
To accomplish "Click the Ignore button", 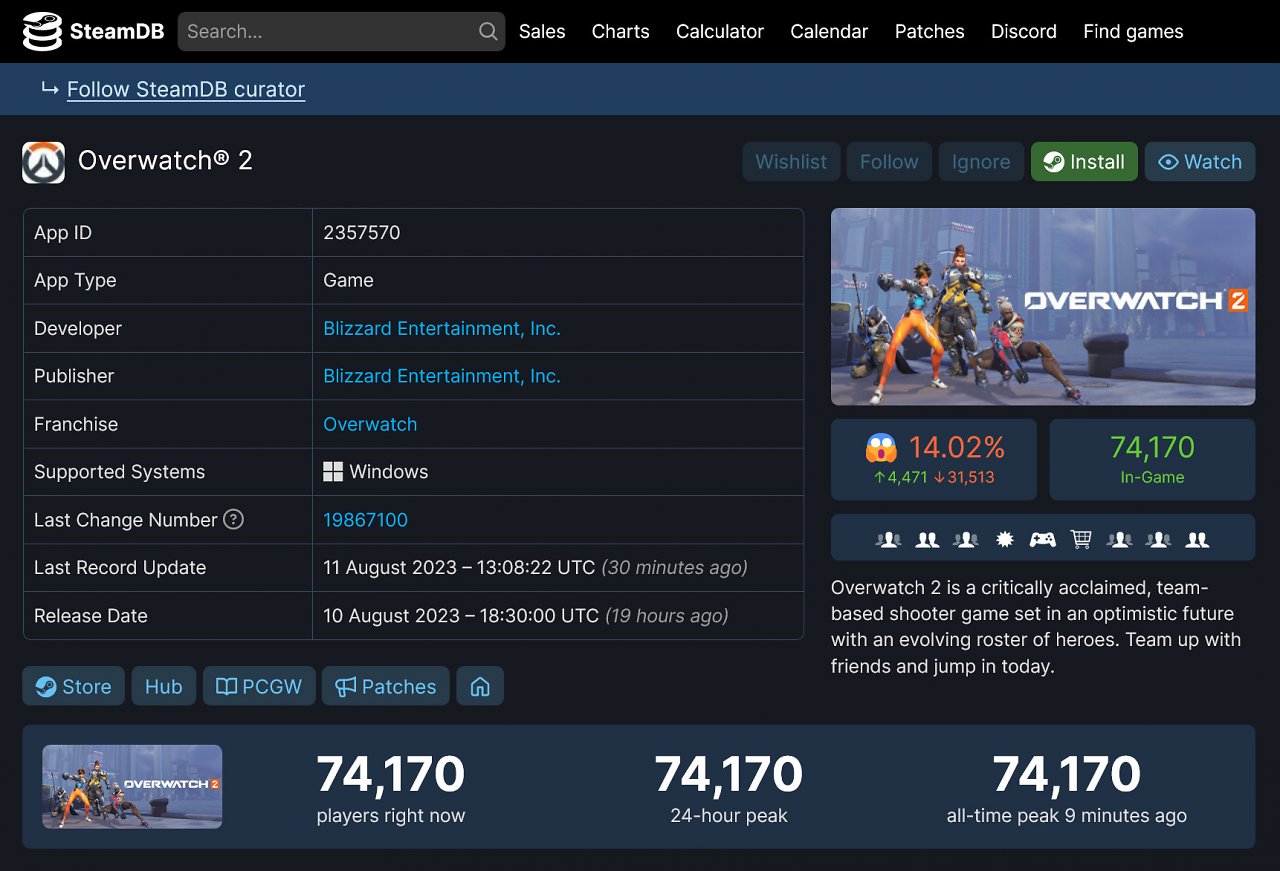I will coord(981,162).
